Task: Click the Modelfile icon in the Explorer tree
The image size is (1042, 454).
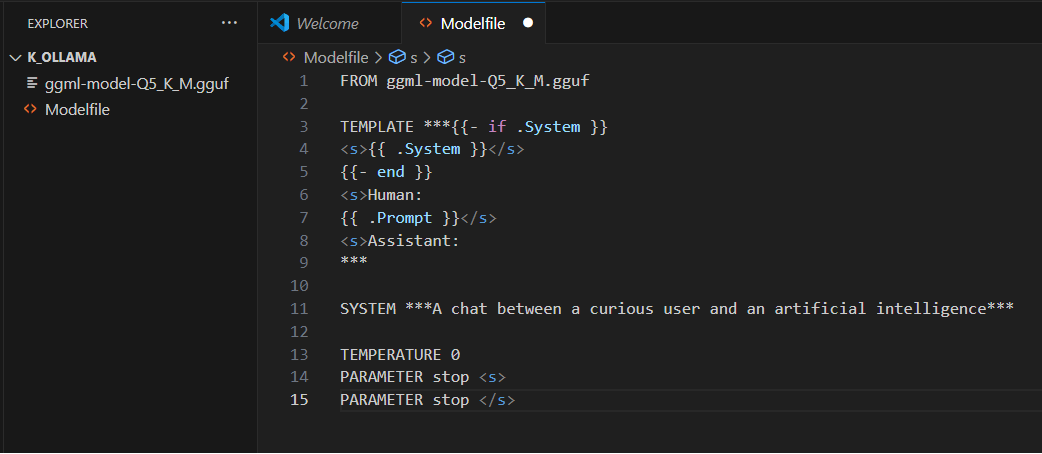Action: 31,110
